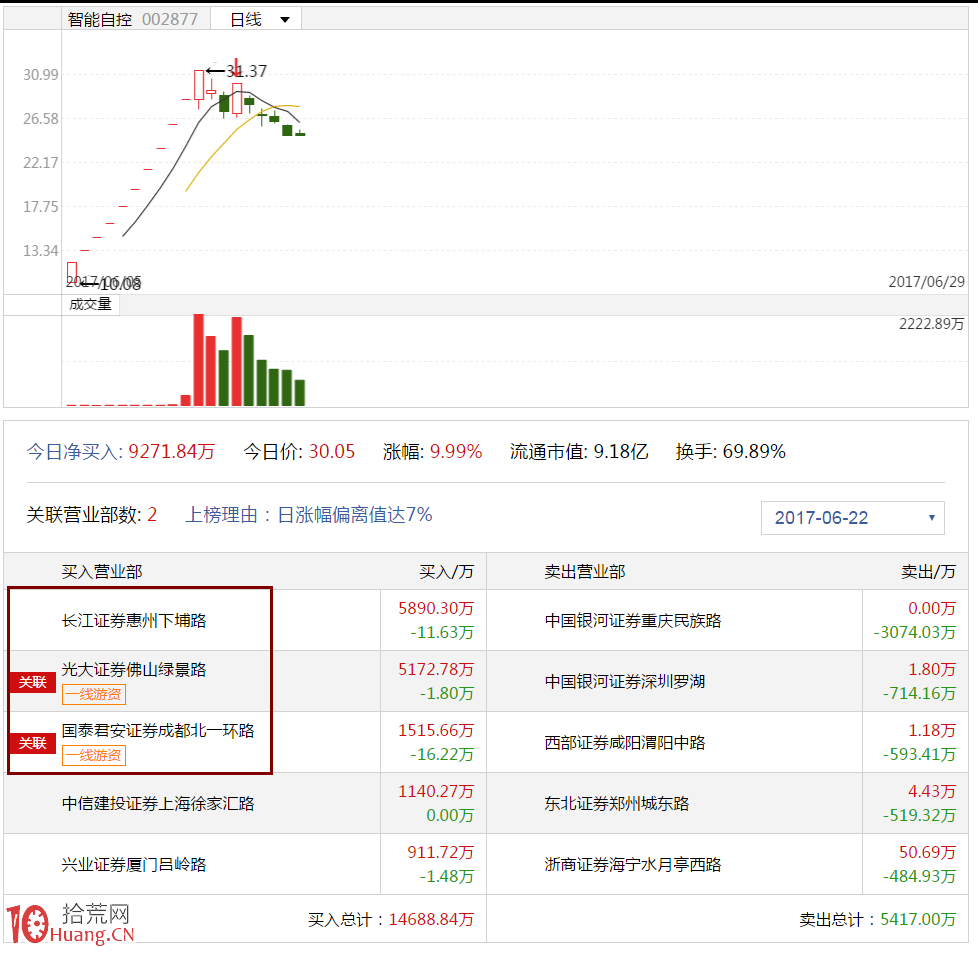Screen dimensions: 978x954
Task: Click the 10.08 low price arrow marker
Action: (110, 284)
